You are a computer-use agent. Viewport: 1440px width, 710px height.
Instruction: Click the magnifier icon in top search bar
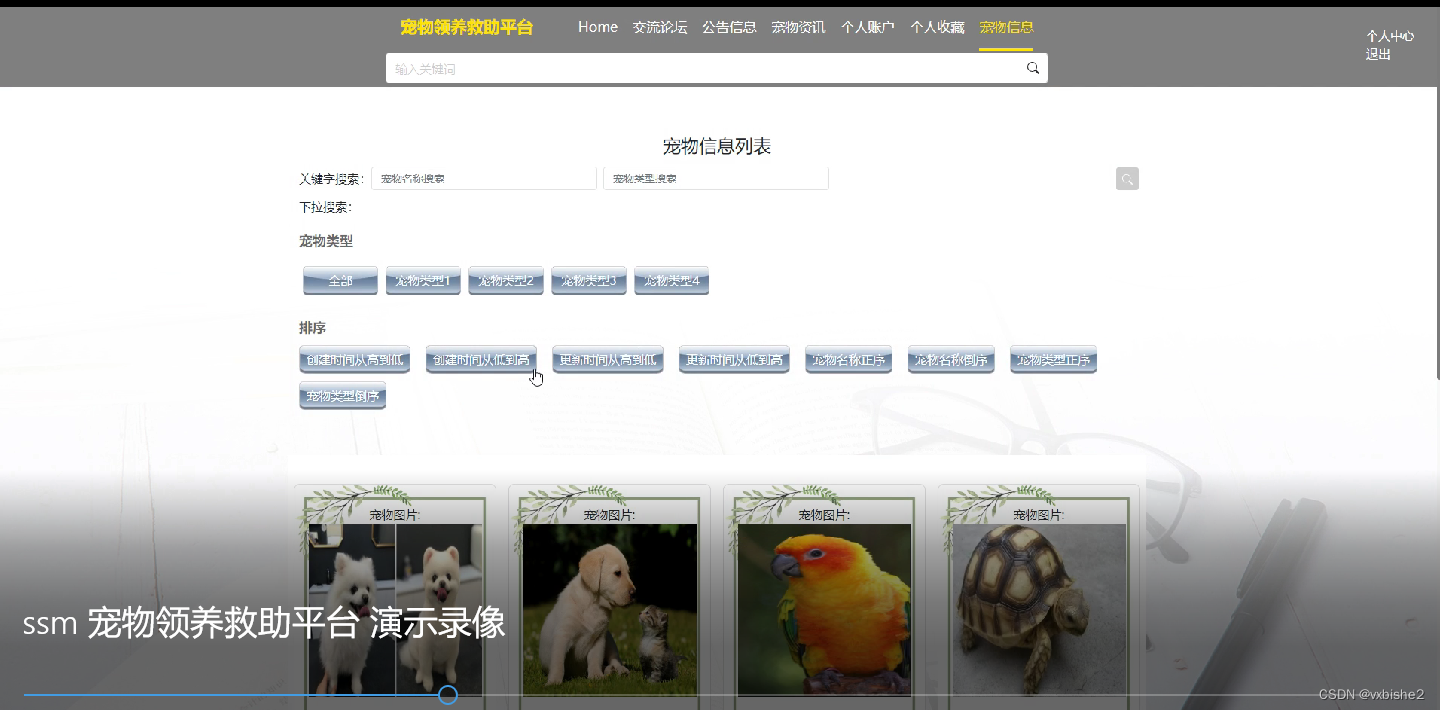click(x=1033, y=68)
